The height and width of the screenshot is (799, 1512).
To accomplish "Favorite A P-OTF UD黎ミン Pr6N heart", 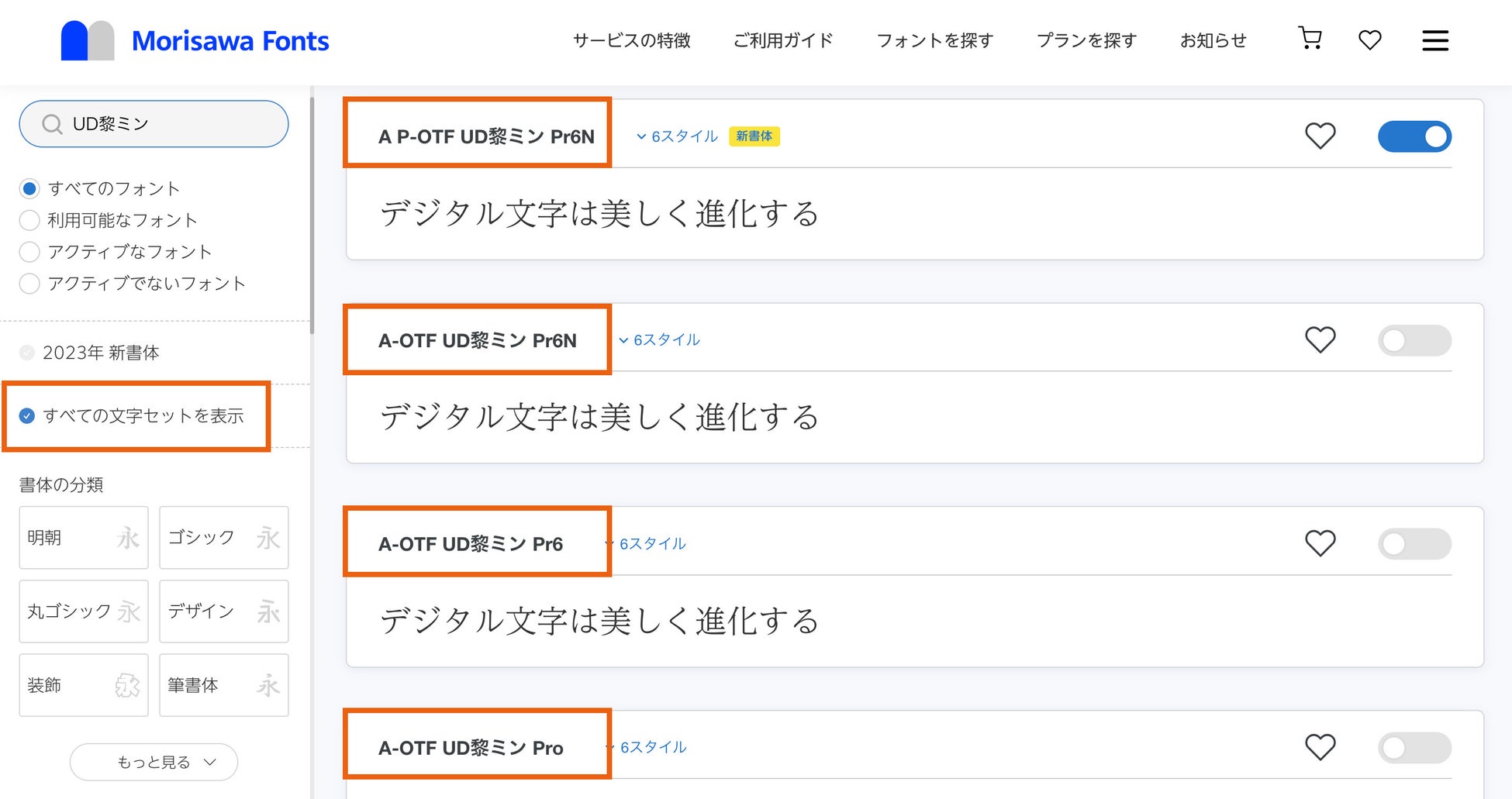I will point(1320,136).
